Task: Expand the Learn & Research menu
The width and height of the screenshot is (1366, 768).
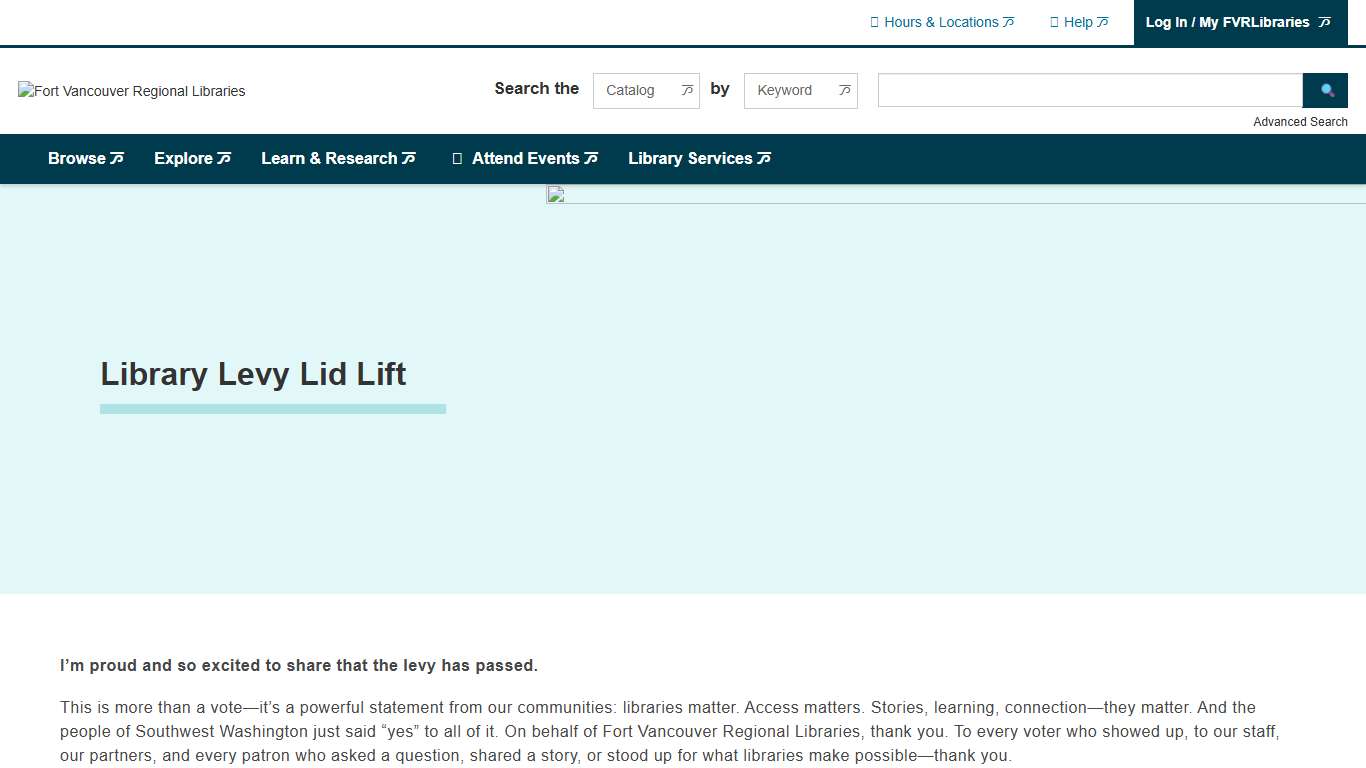Action: point(331,158)
